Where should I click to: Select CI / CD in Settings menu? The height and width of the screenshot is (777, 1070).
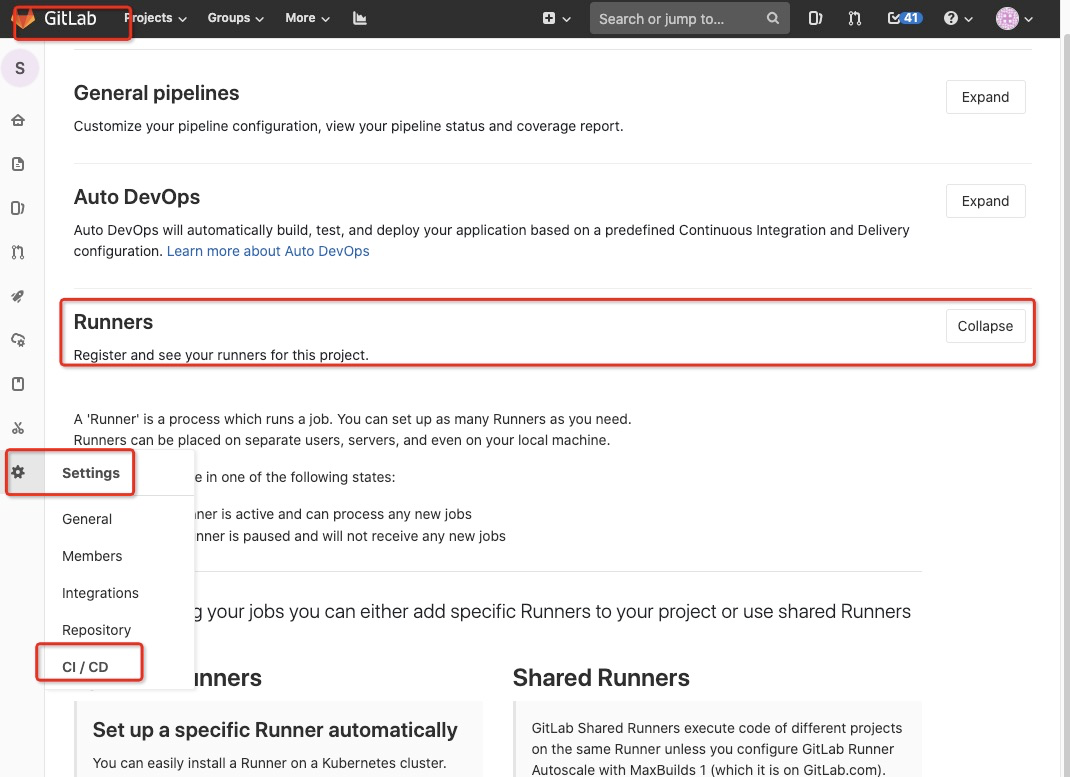85,666
